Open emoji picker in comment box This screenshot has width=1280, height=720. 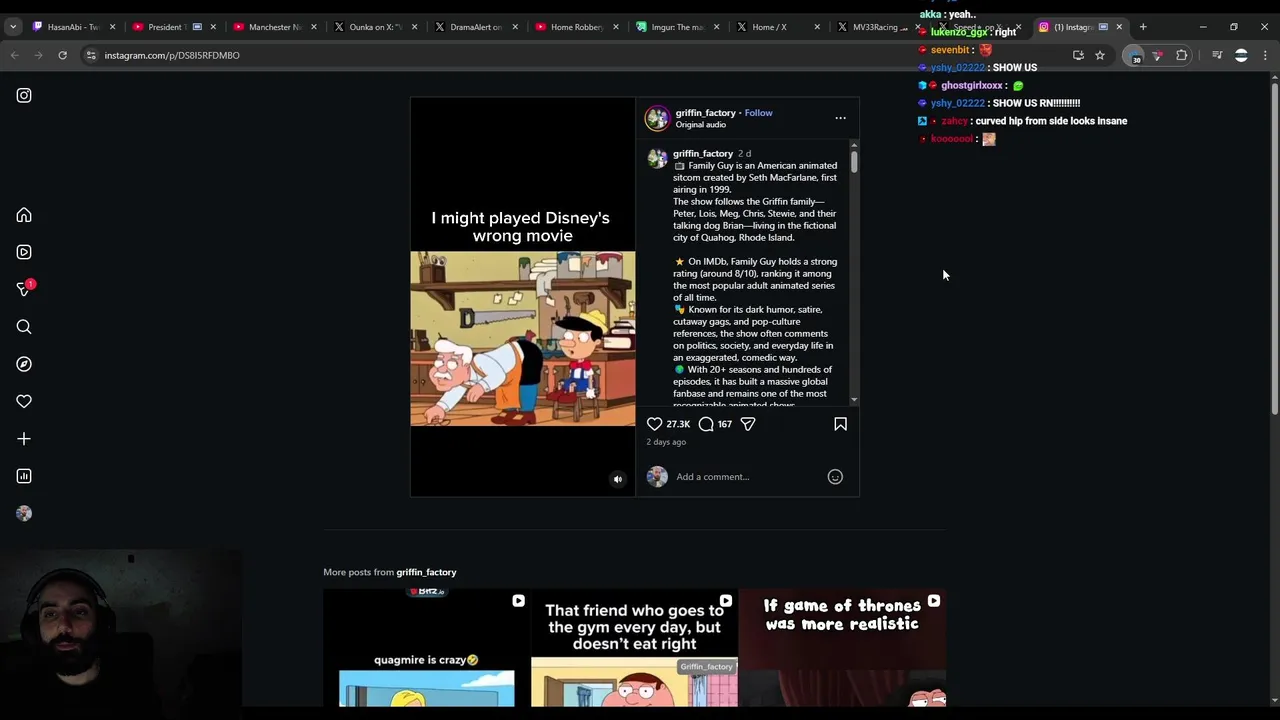835,477
